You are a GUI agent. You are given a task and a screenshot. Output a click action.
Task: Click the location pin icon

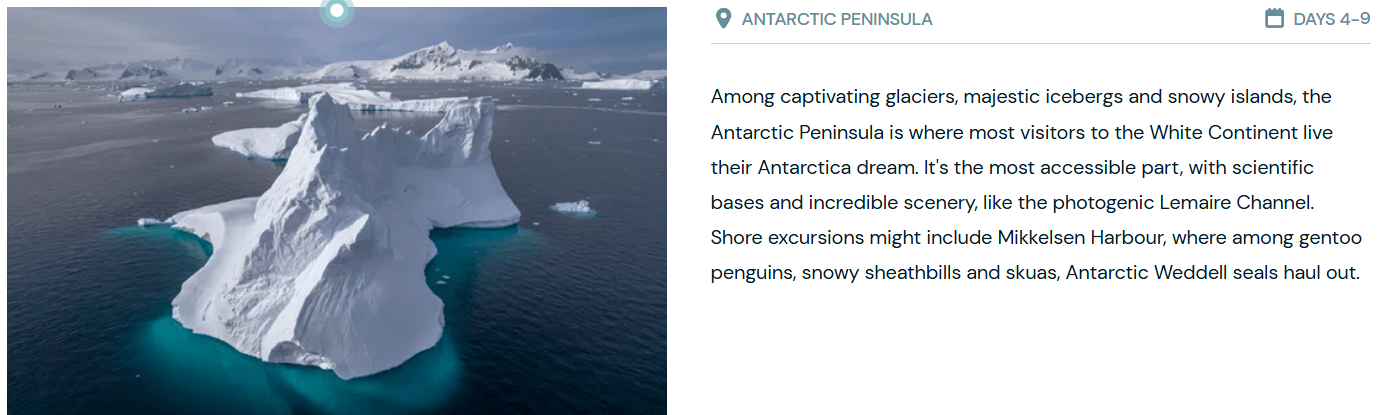[723, 19]
